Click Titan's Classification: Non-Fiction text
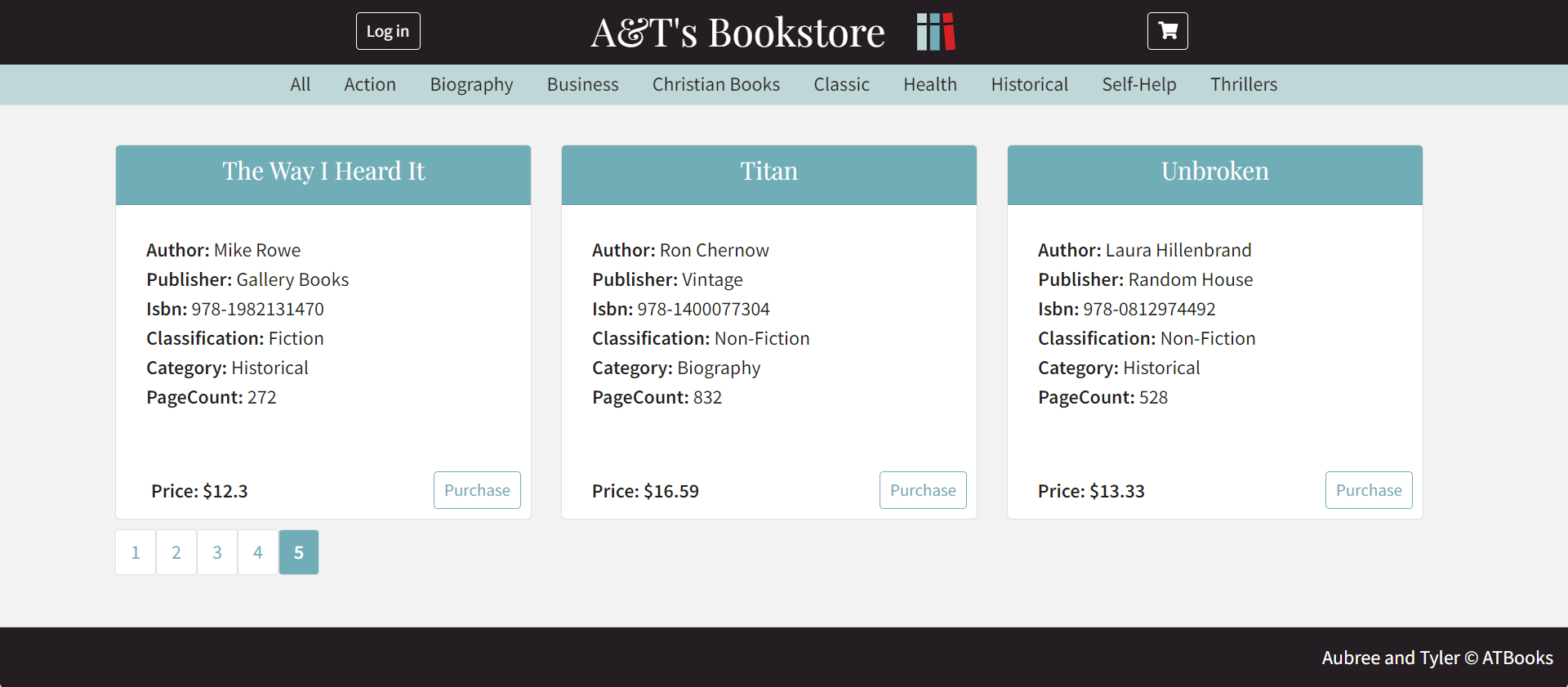Image resolution: width=1568 pixels, height=687 pixels. 701,338
